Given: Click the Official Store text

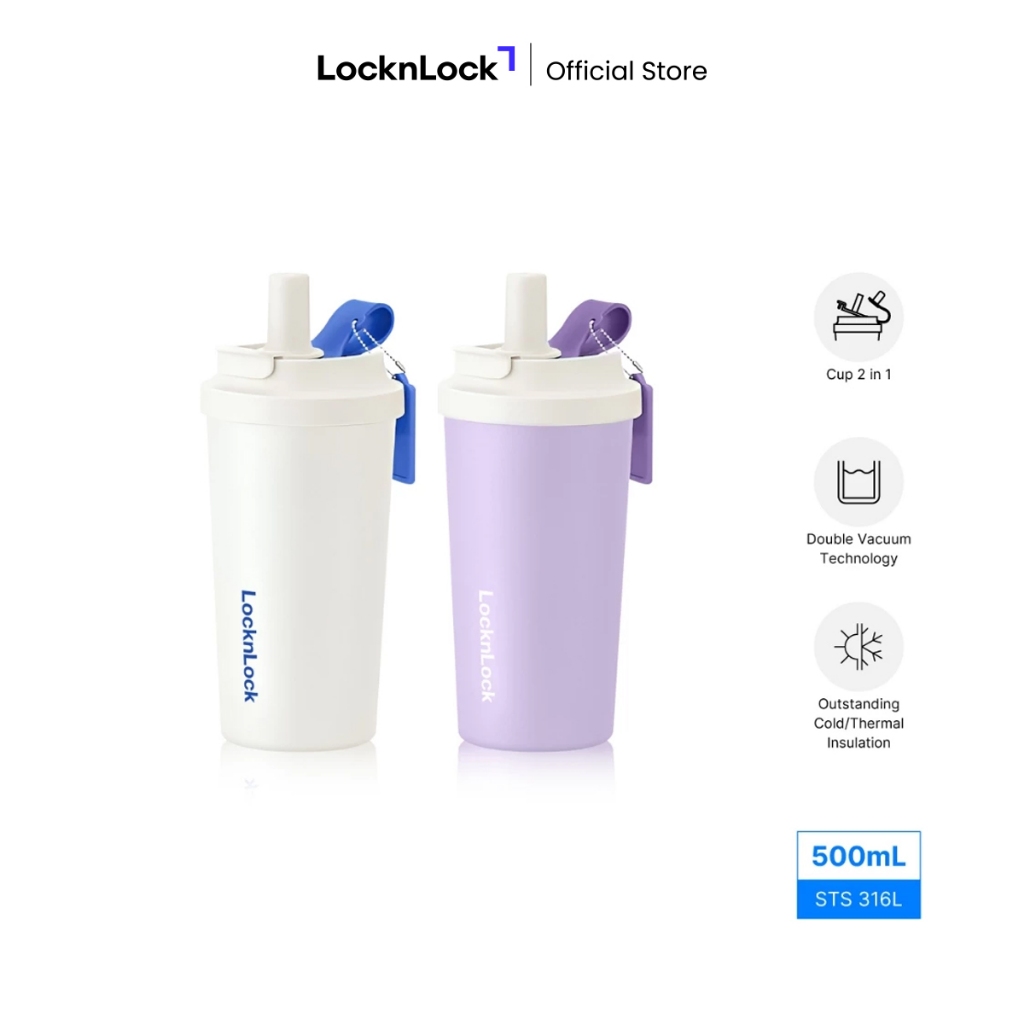Looking at the screenshot, I should point(626,71).
